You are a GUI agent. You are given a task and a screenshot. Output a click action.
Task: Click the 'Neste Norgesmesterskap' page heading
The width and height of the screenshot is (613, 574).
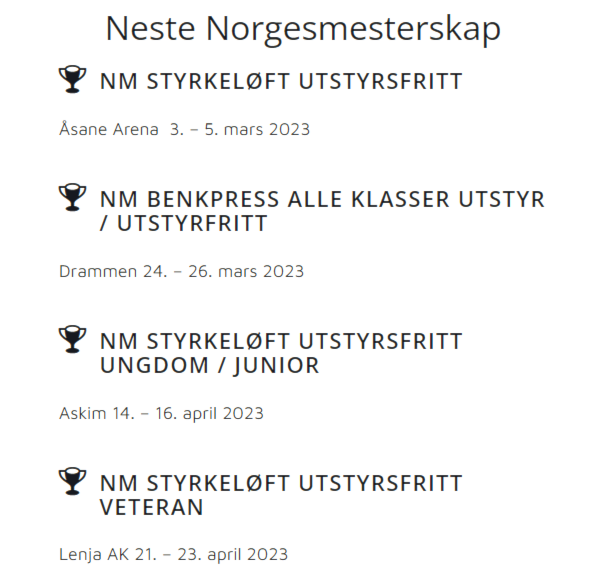[x=303, y=29]
